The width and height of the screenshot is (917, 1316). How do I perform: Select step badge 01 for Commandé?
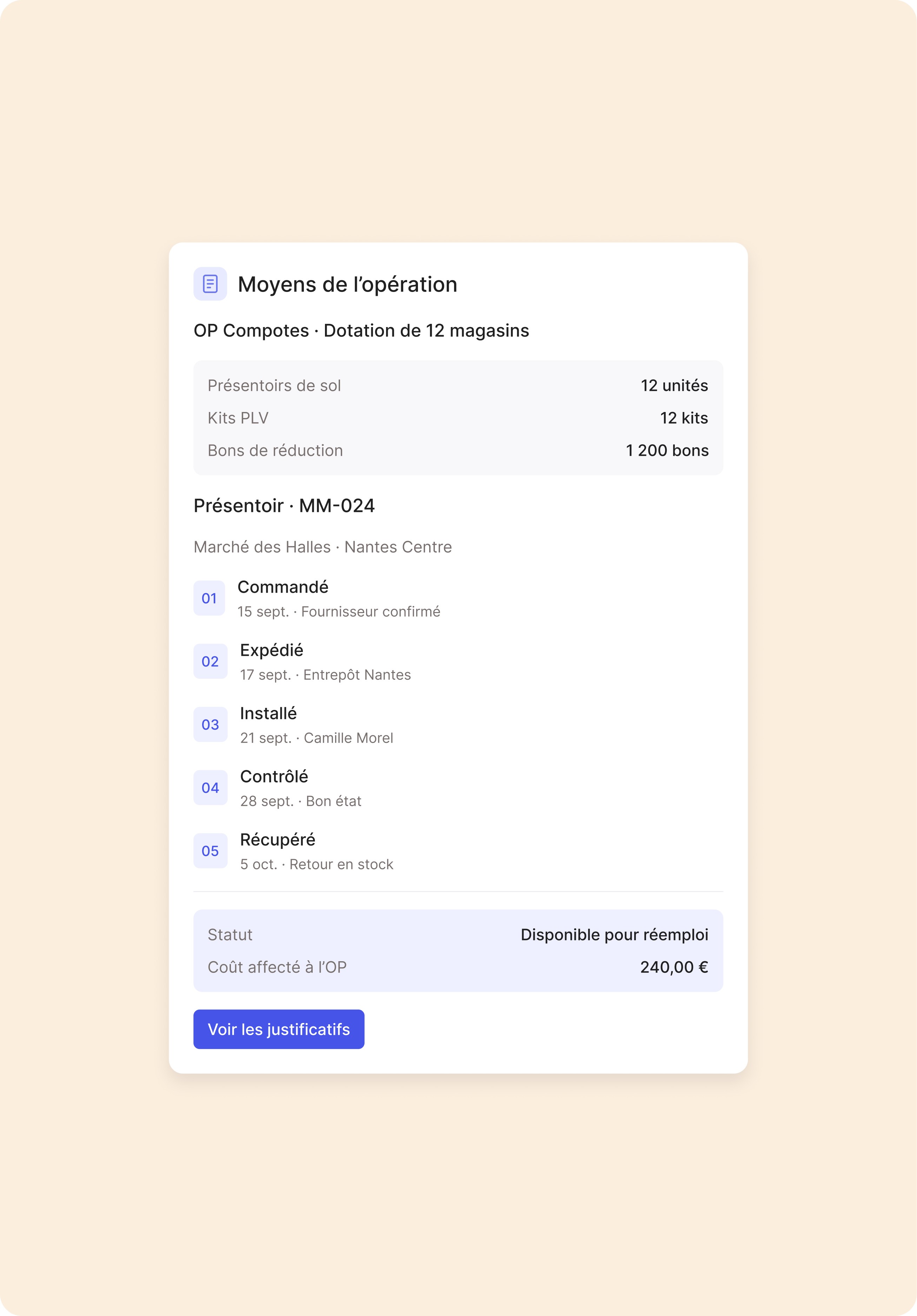click(209, 598)
